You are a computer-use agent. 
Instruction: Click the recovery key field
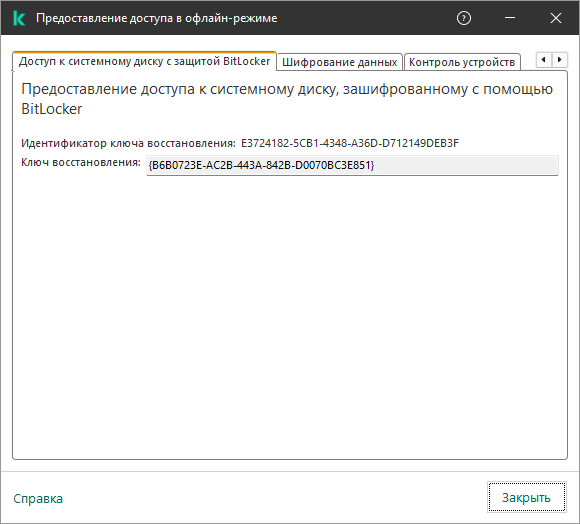coord(352,165)
